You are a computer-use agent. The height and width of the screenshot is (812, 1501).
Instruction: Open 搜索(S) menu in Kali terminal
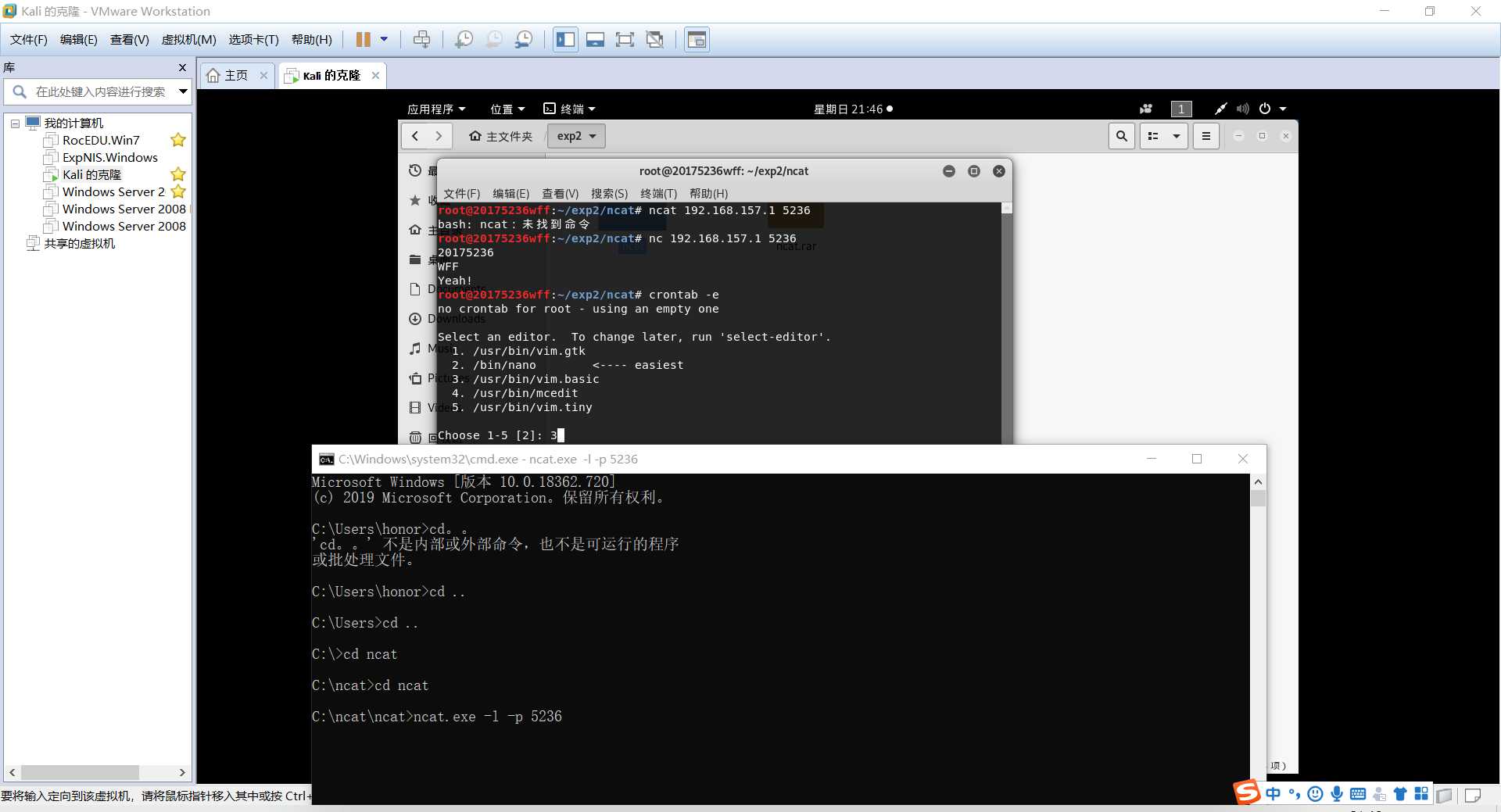click(609, 193)
